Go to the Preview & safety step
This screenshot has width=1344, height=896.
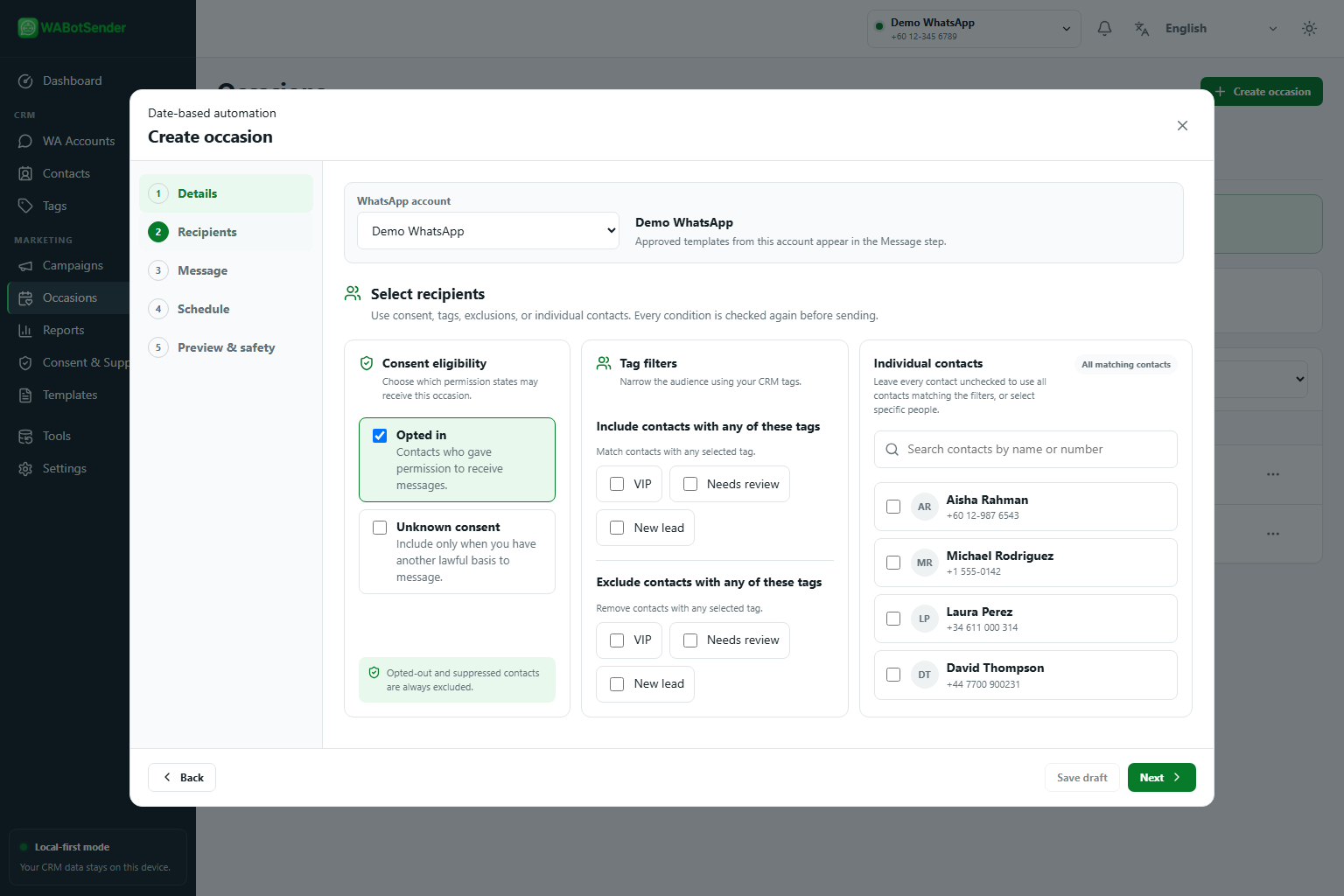(x=226, y=347)
